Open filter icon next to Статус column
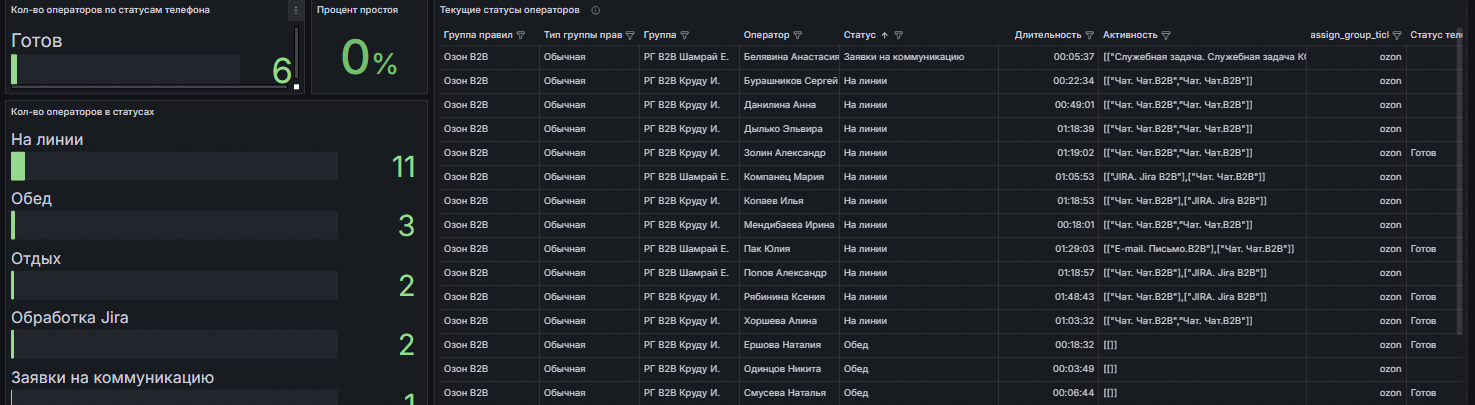The image size is (1475, 405). tap(899, 35)
